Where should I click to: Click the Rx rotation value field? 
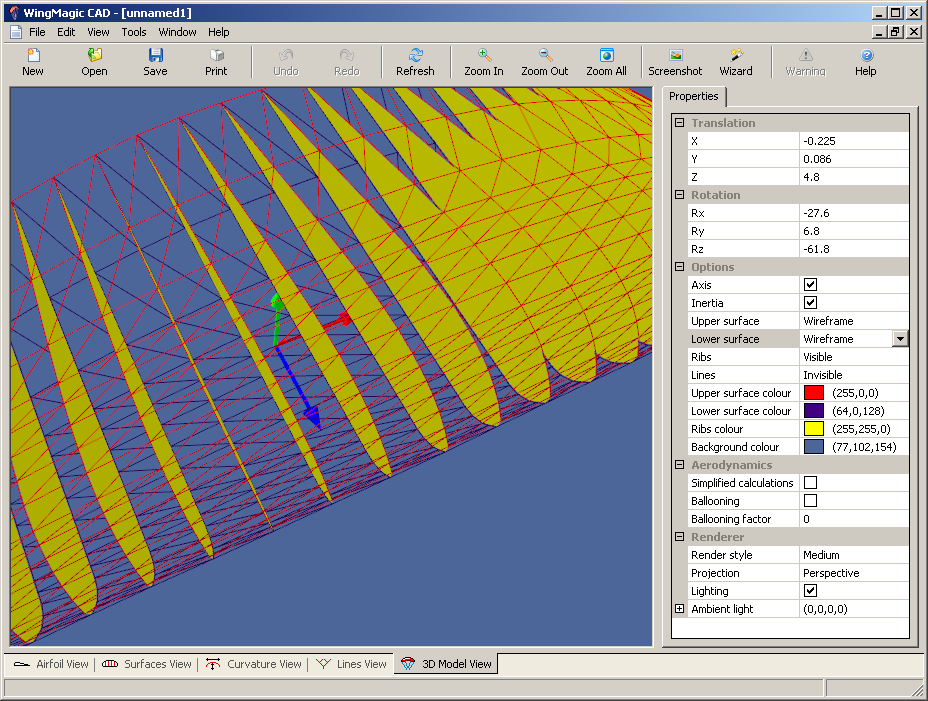(853, 213)
